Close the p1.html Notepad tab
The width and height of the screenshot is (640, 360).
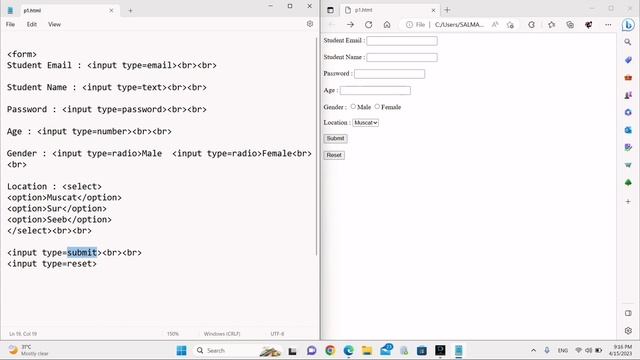111,11
